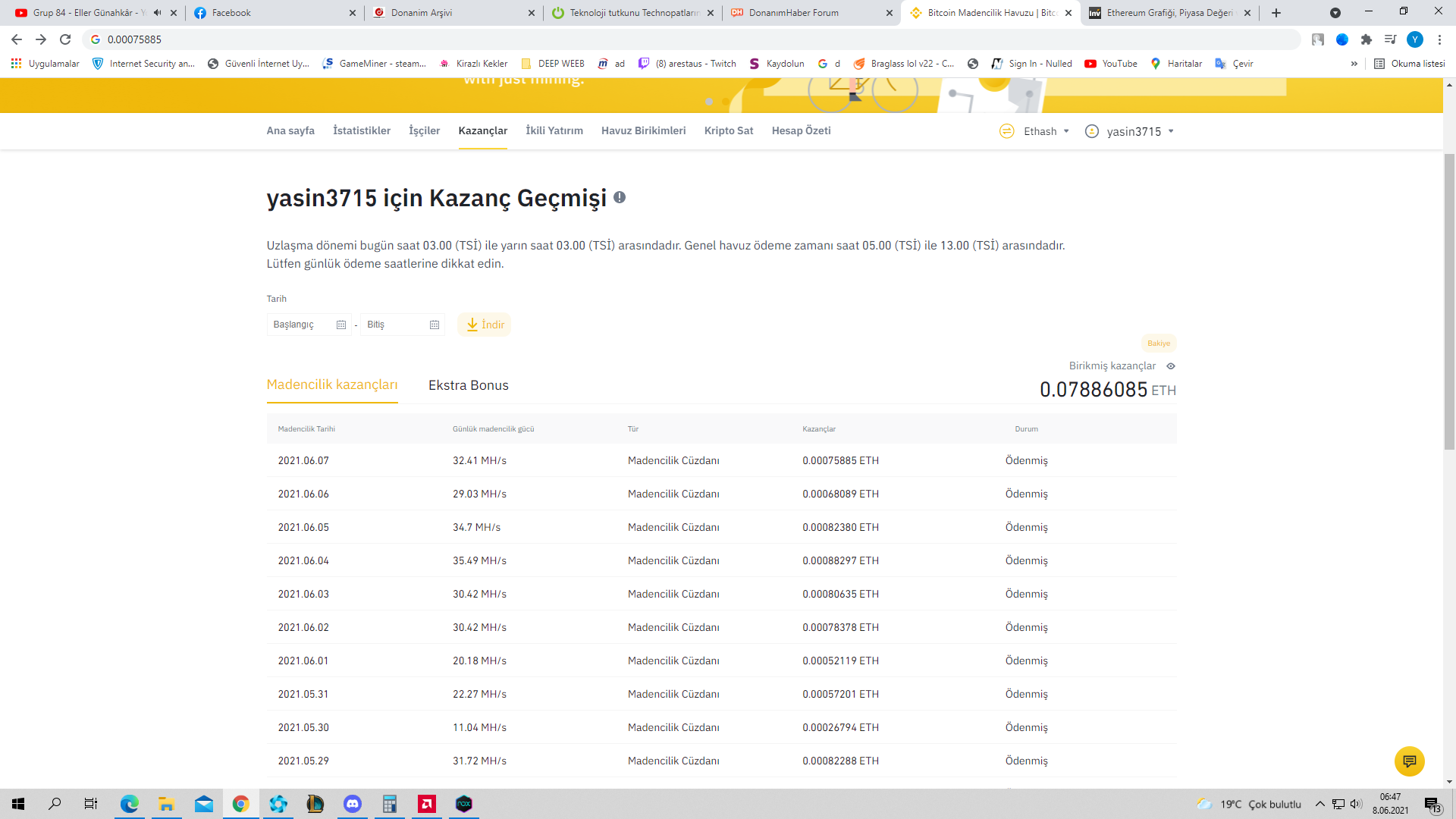Launch Discord from the taskbar

point(353,804)
